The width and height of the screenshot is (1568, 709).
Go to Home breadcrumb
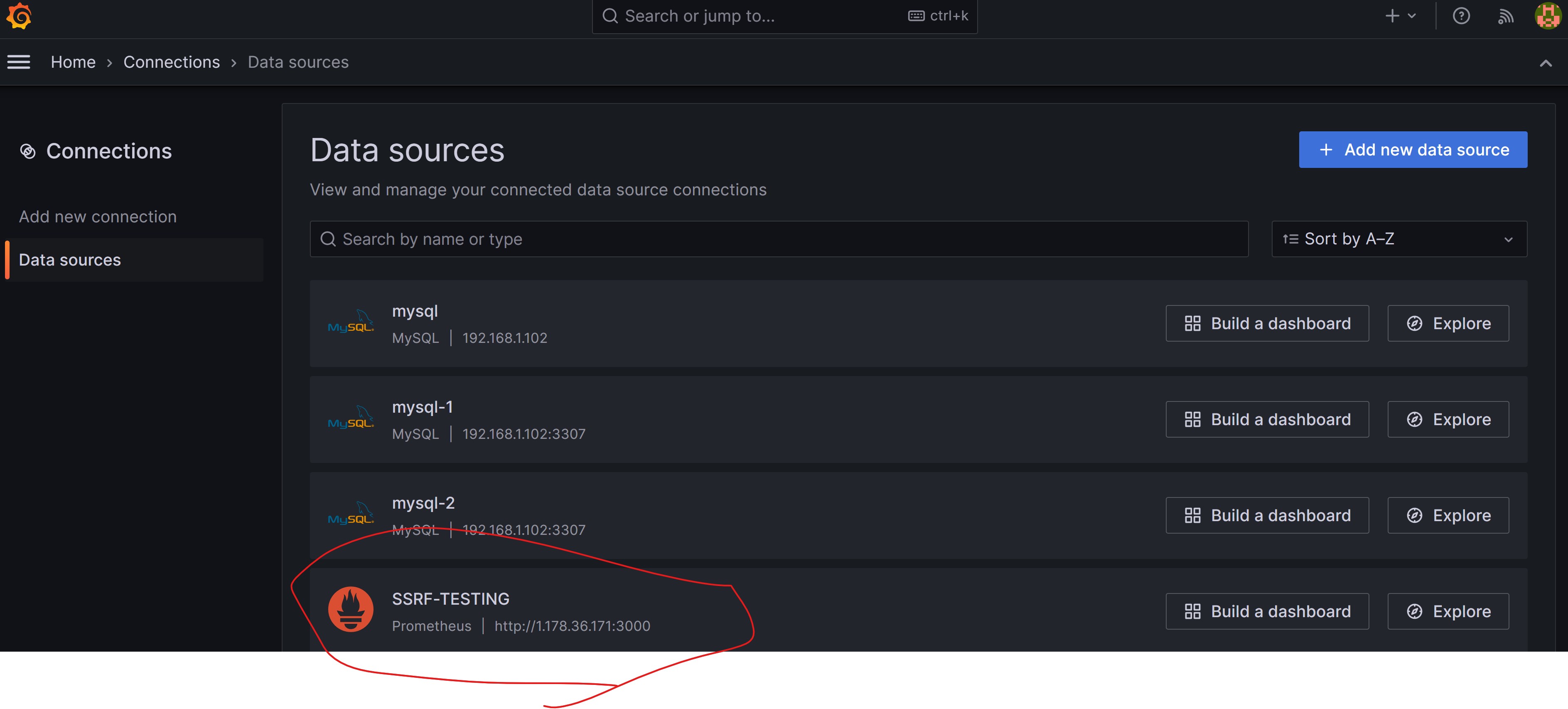coord(73,62)
